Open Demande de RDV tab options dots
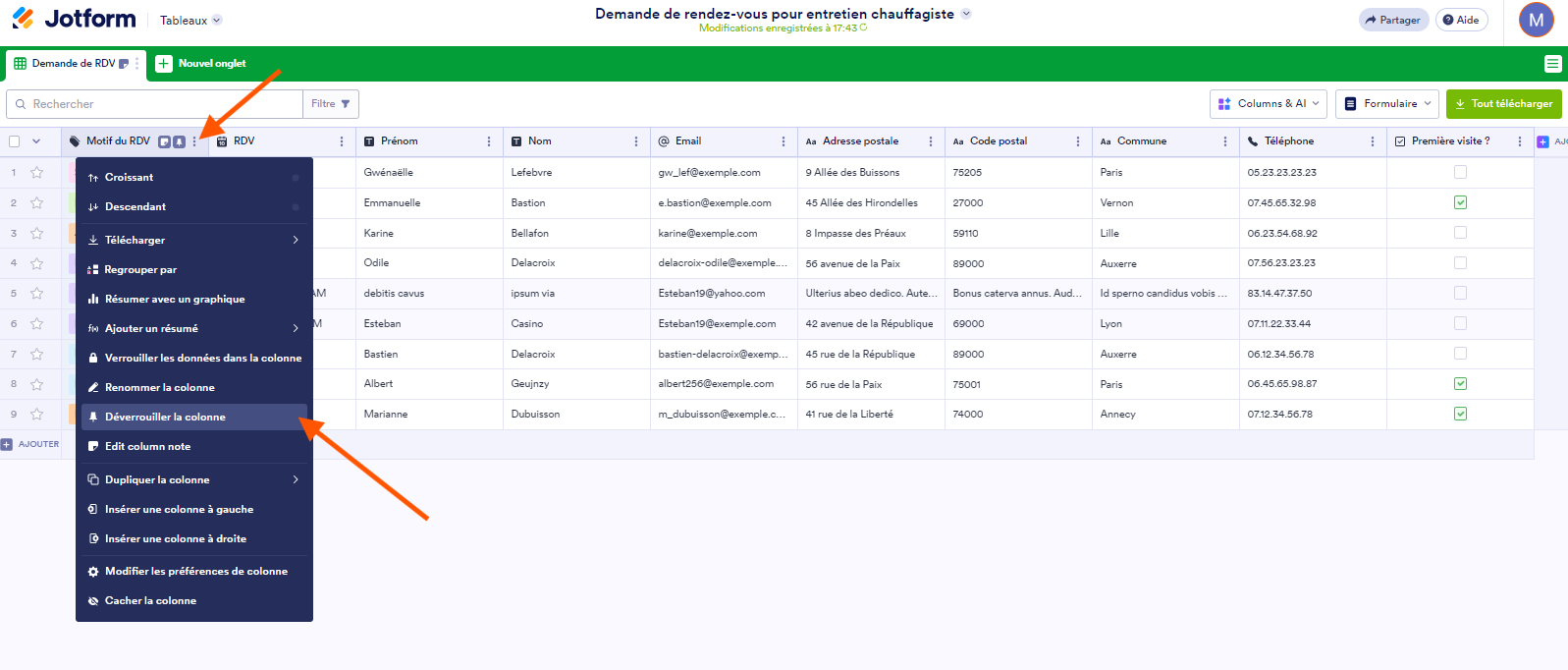Viewport: 1568px width, 670px height. coord(136,63)
